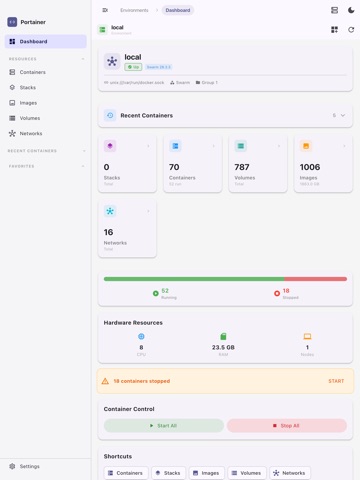
Task: Click the 23.5 GB RAM value
Action: point(223,347)
